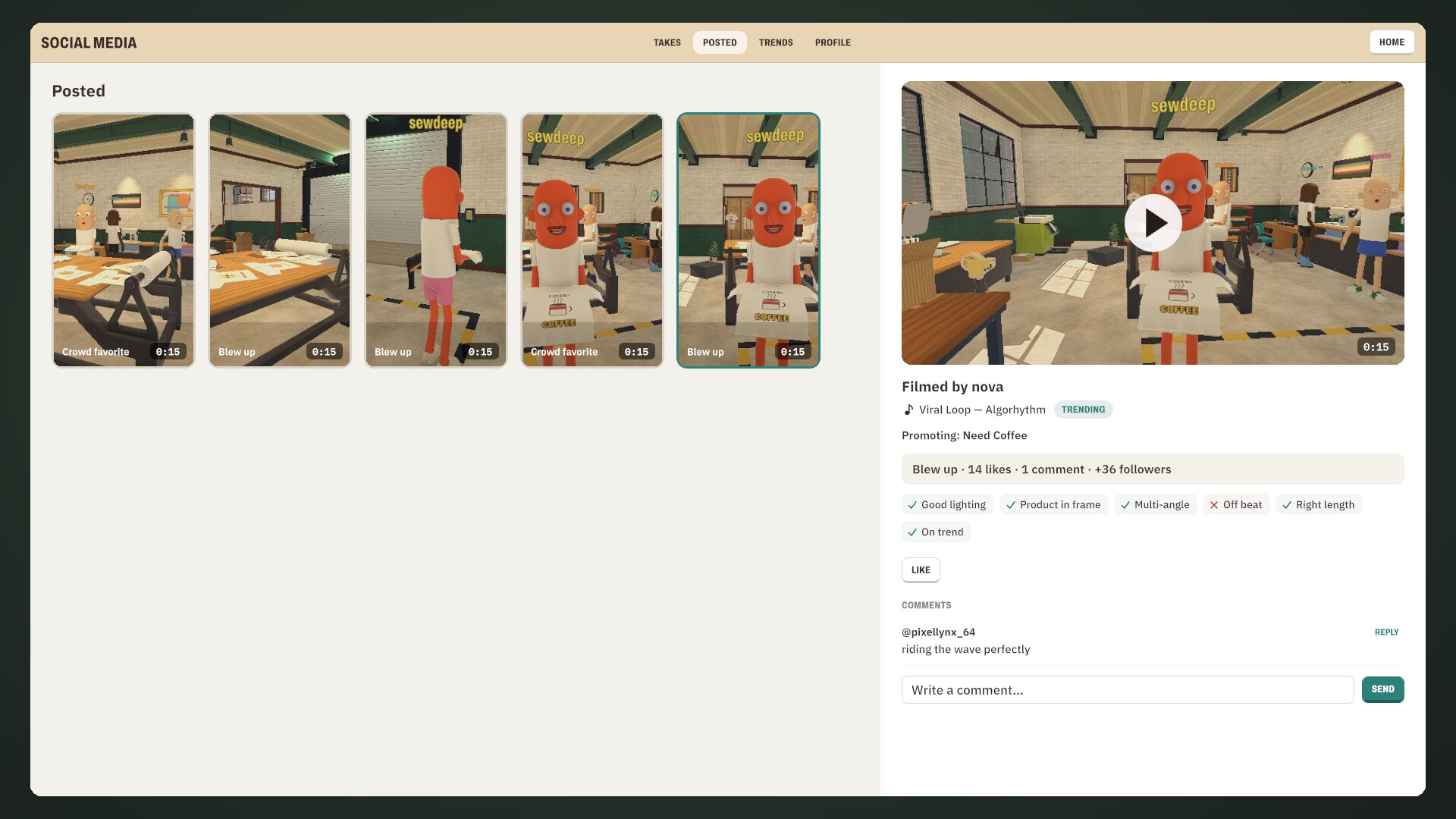
Task: Click the 0:15 duration badge on the preview
Action: (x=1376, y=347)
